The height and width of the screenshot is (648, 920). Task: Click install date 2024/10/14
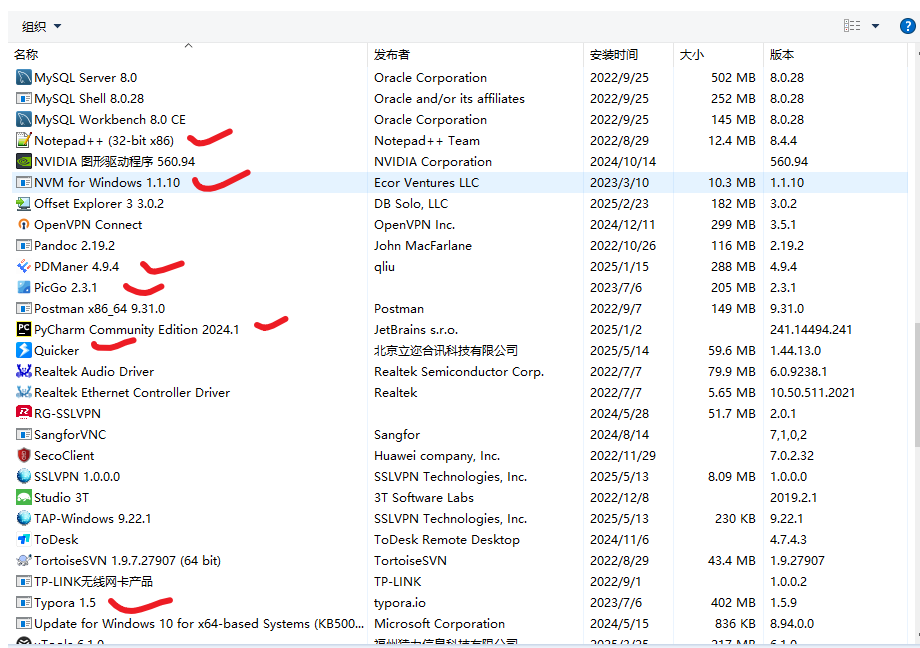point(623,161)
